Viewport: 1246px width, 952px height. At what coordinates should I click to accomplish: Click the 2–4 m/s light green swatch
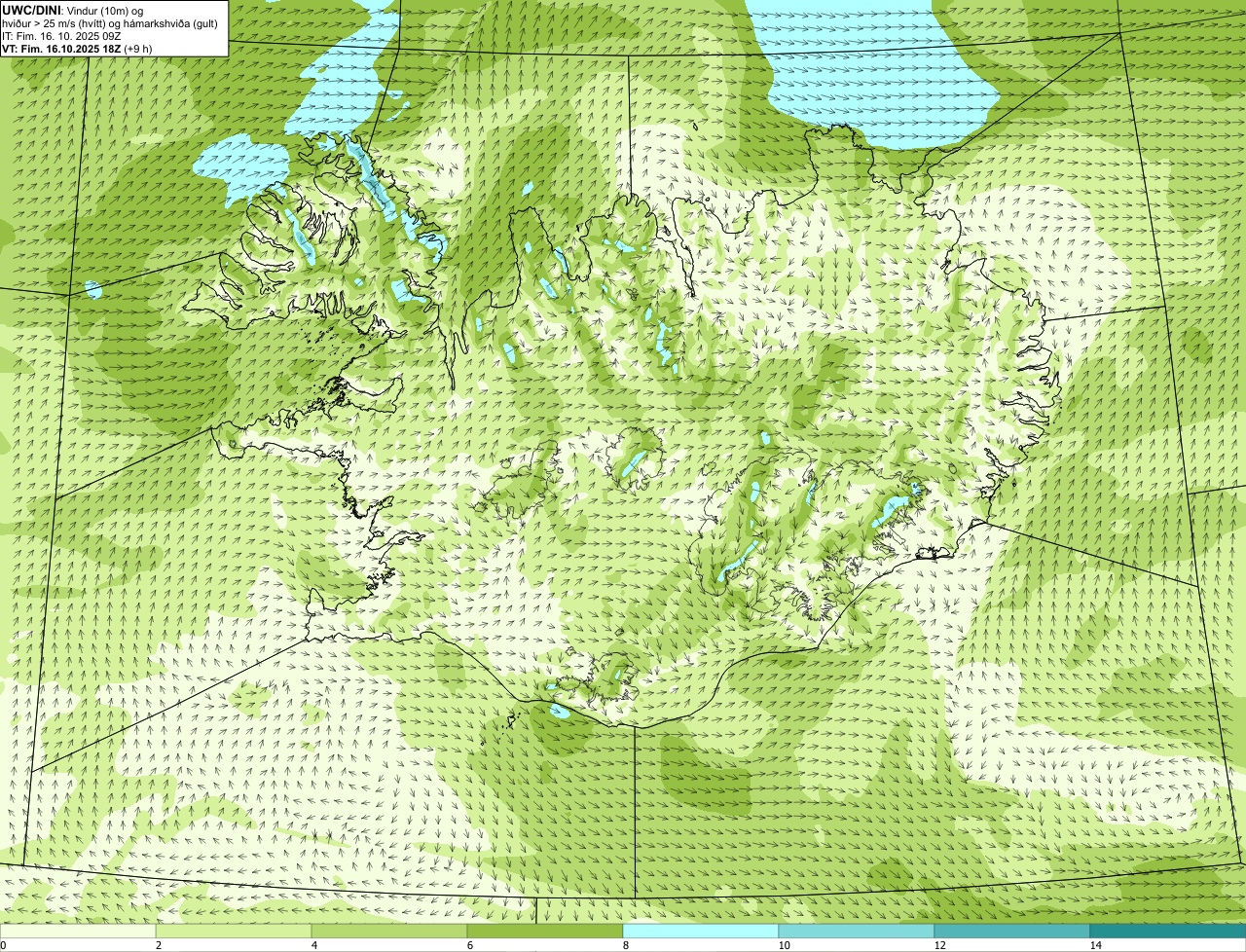pyautogui.click(x=234, y=931)
